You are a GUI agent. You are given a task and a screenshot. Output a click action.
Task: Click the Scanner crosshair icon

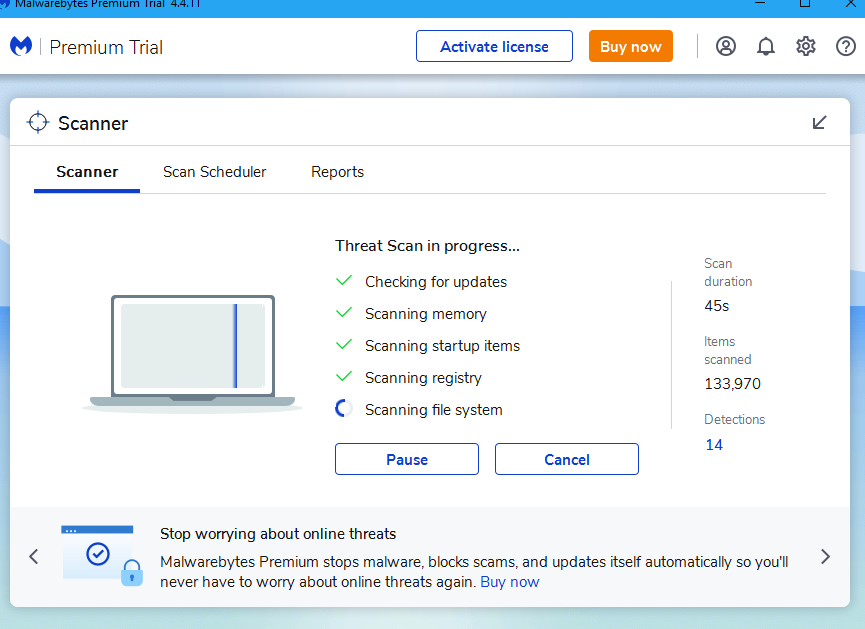(38, 122)
